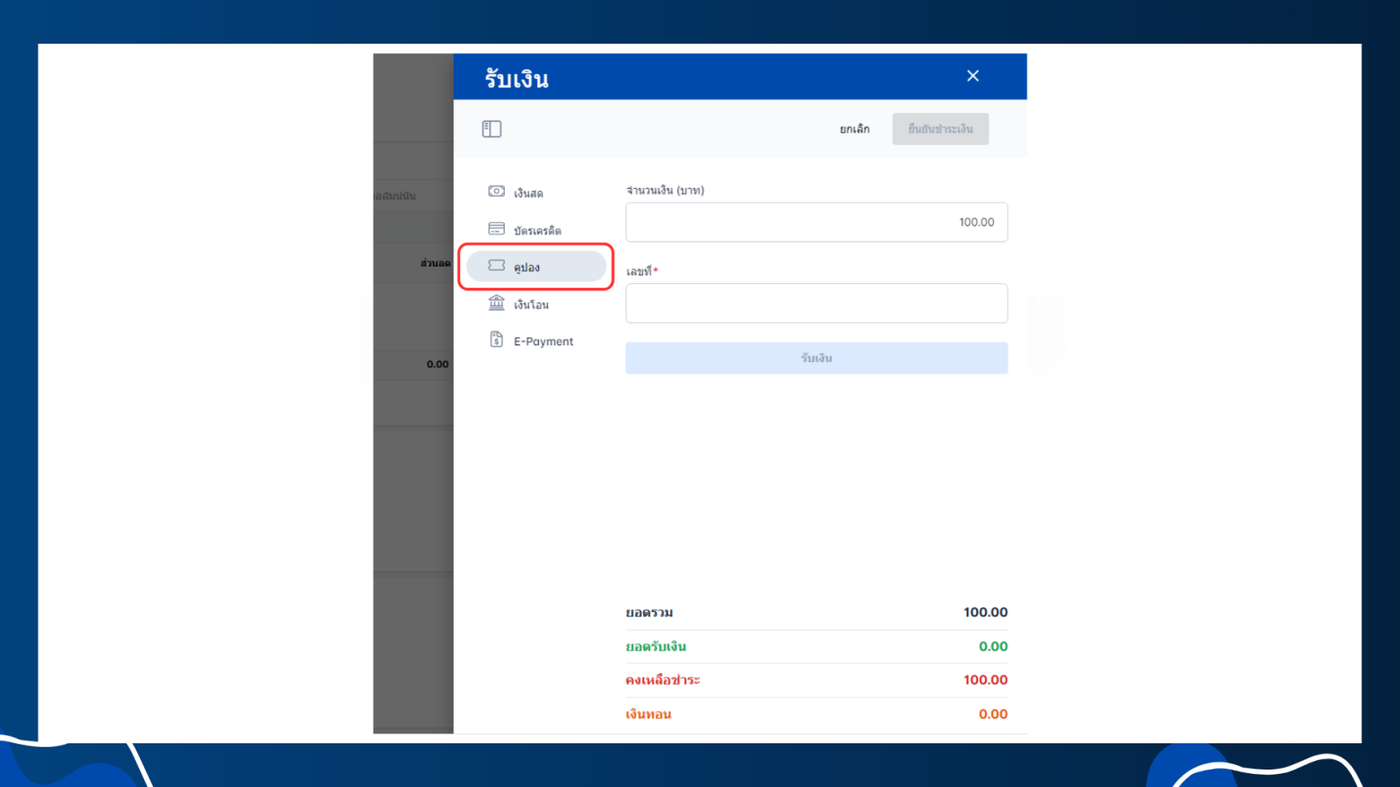Click the E-Payment document icon
Screen dimensions: 1400x787
pos(496,340)
